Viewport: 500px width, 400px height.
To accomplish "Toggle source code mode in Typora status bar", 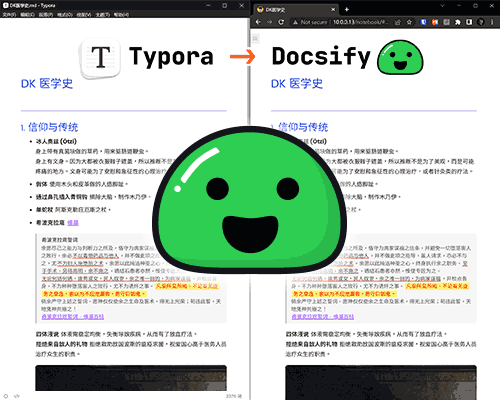I will (17, 396).
